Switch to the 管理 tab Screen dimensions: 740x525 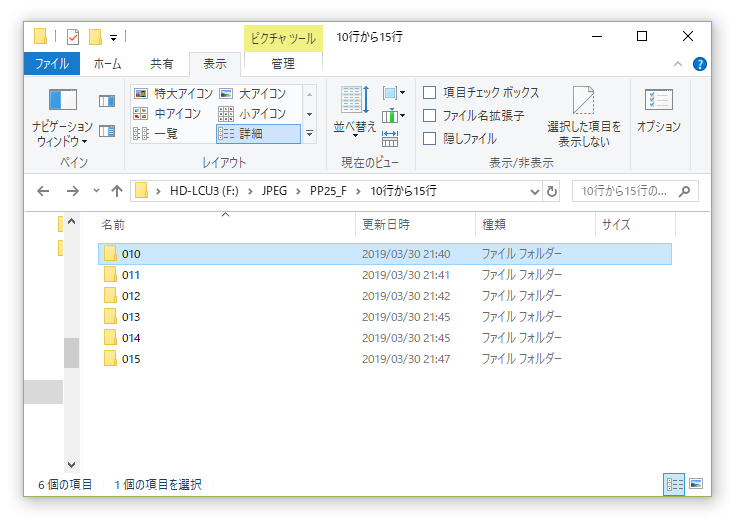283,64
